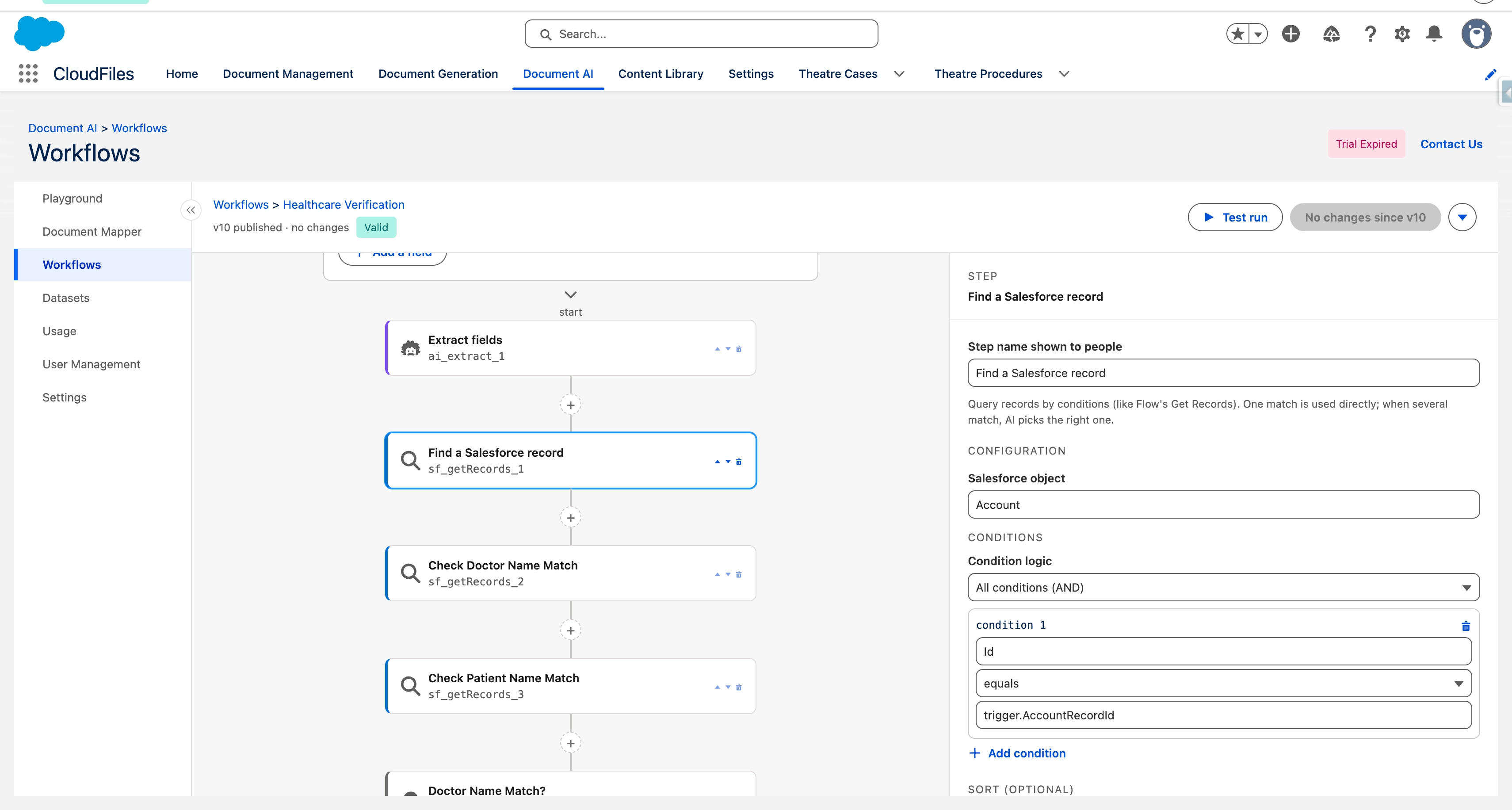Open the App Launcher grid icon
This screenshot has width=1512, height=810.
tap(28, 73)
